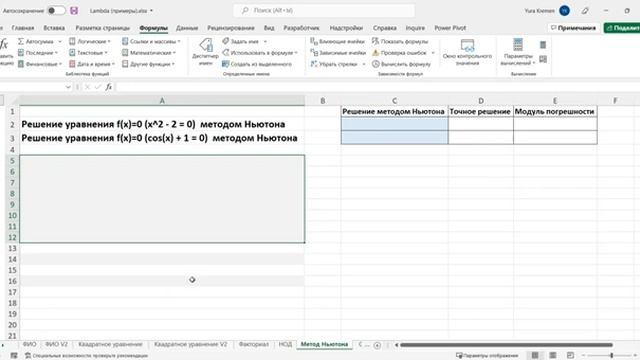The height and width of the screenshot is (360, 640).
Task: Open the Ссылки и массивы functions list
Action: click(151, 41)
